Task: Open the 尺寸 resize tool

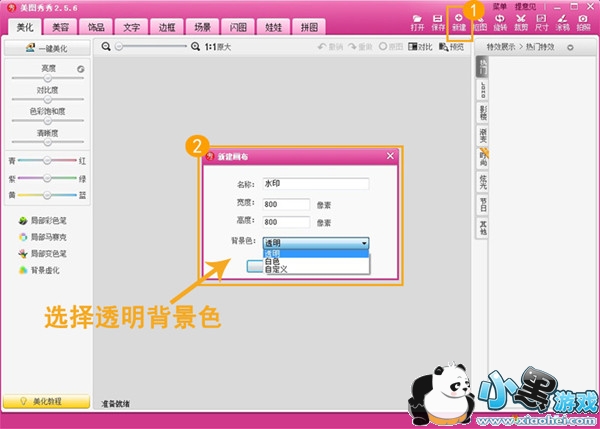Action: 541,23
